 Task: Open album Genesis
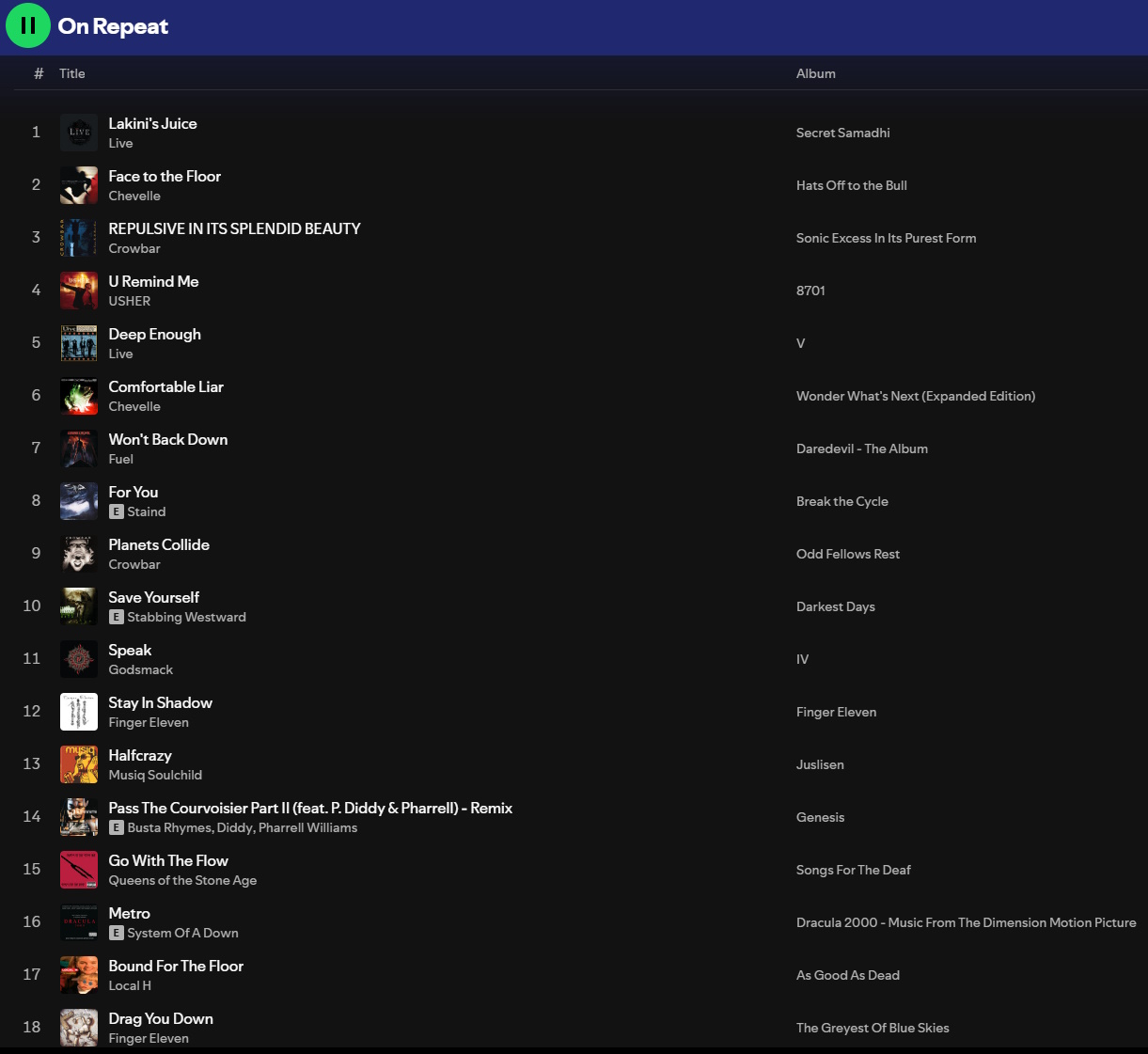tap(821, 817)
